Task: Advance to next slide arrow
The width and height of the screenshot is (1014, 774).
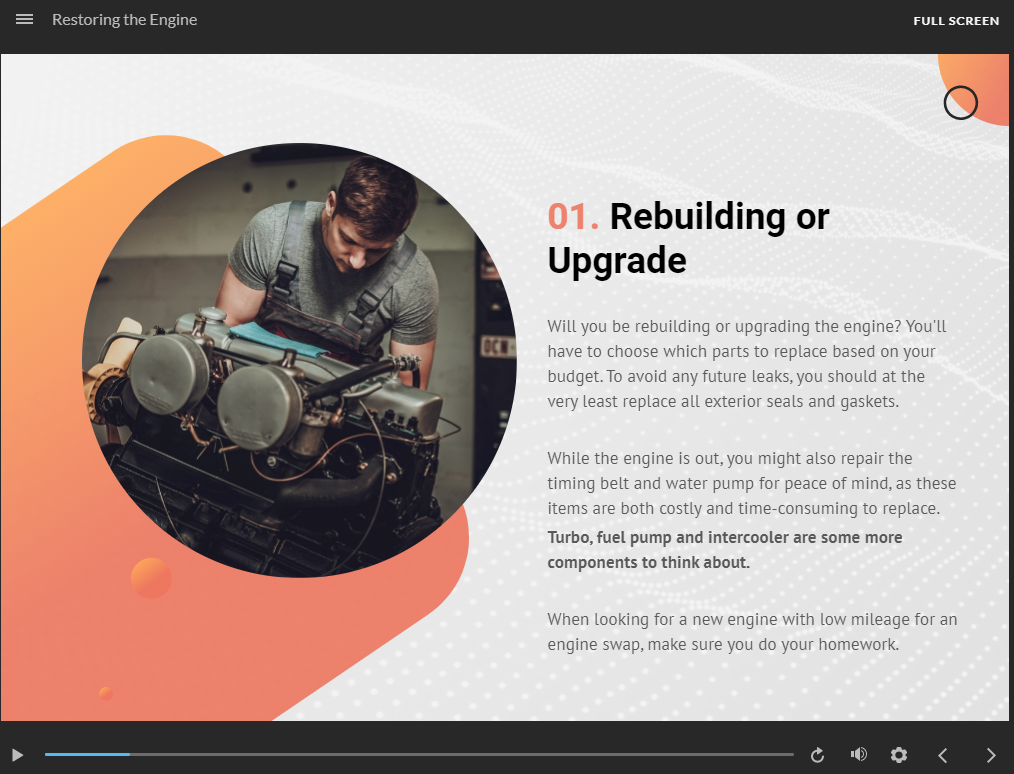Action: tap(991, 755)
